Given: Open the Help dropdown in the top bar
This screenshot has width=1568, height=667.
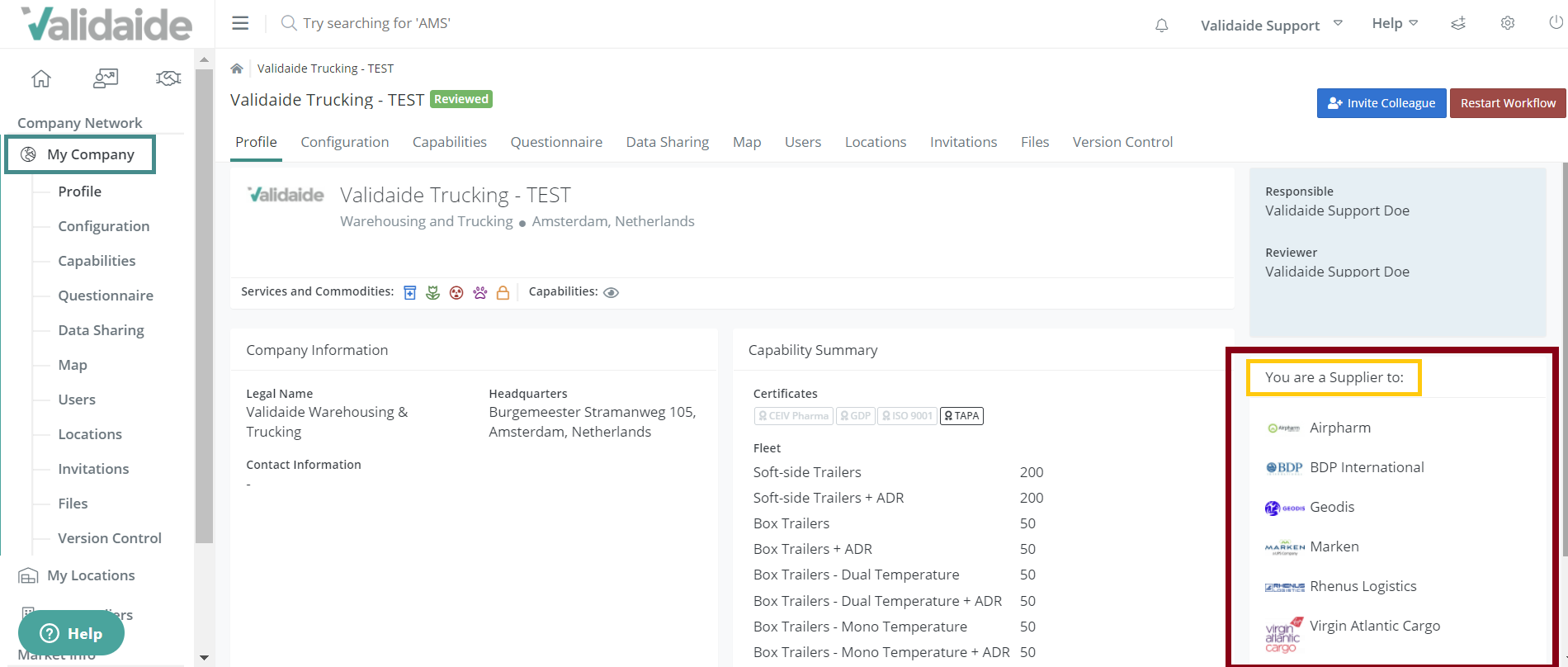Looking at the screenshot, I should point(1395,23).
